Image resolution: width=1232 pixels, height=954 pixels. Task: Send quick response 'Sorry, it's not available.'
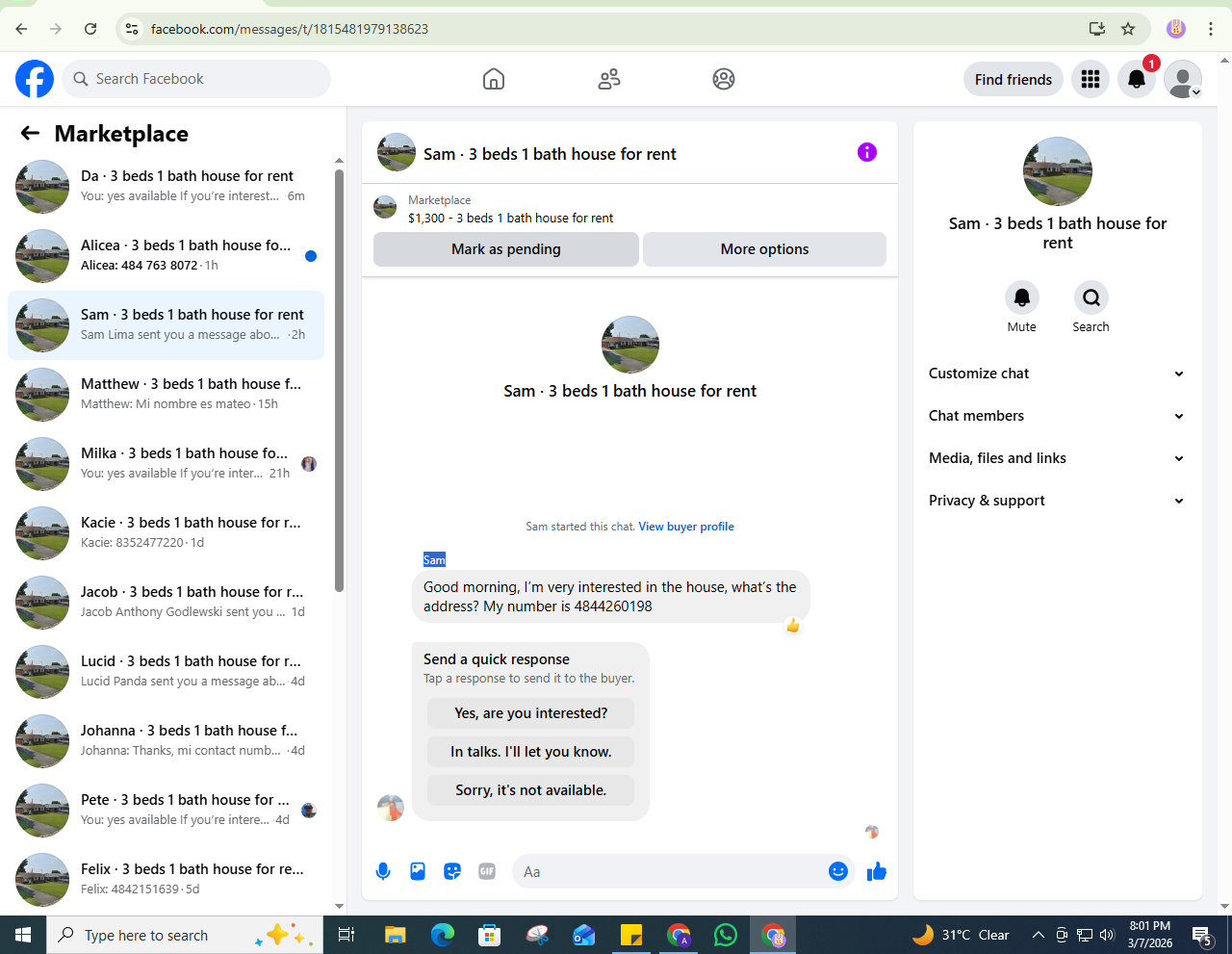[x=531, y=790]
